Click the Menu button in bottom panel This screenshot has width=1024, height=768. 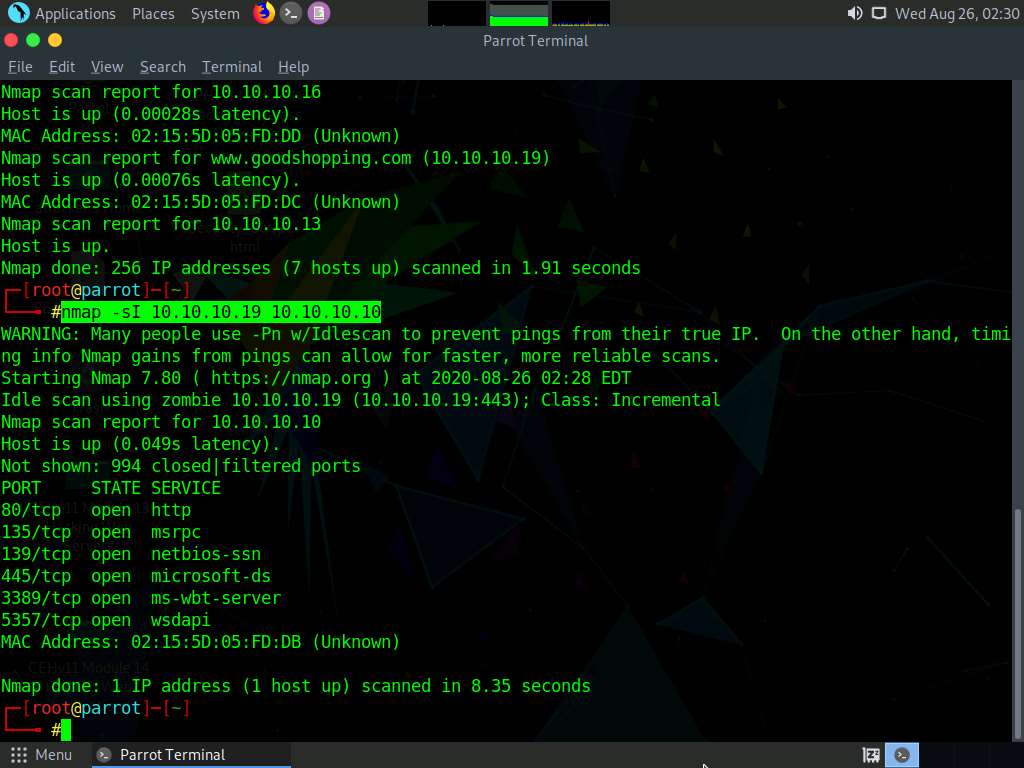[41, 755]
